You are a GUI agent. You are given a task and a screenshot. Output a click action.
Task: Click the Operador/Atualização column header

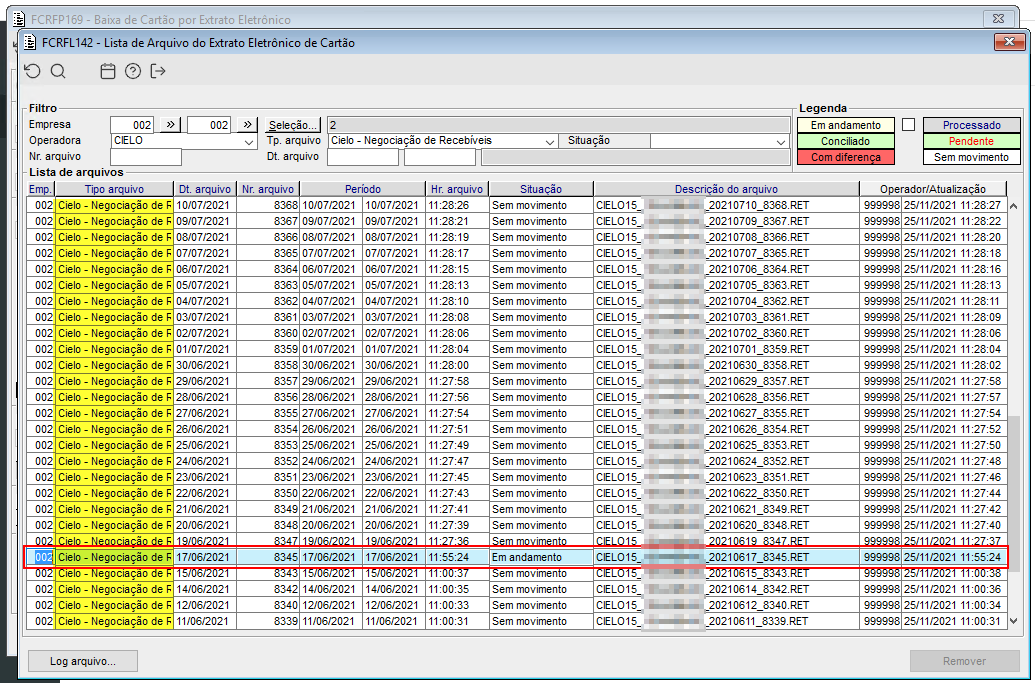click(933, 189)
